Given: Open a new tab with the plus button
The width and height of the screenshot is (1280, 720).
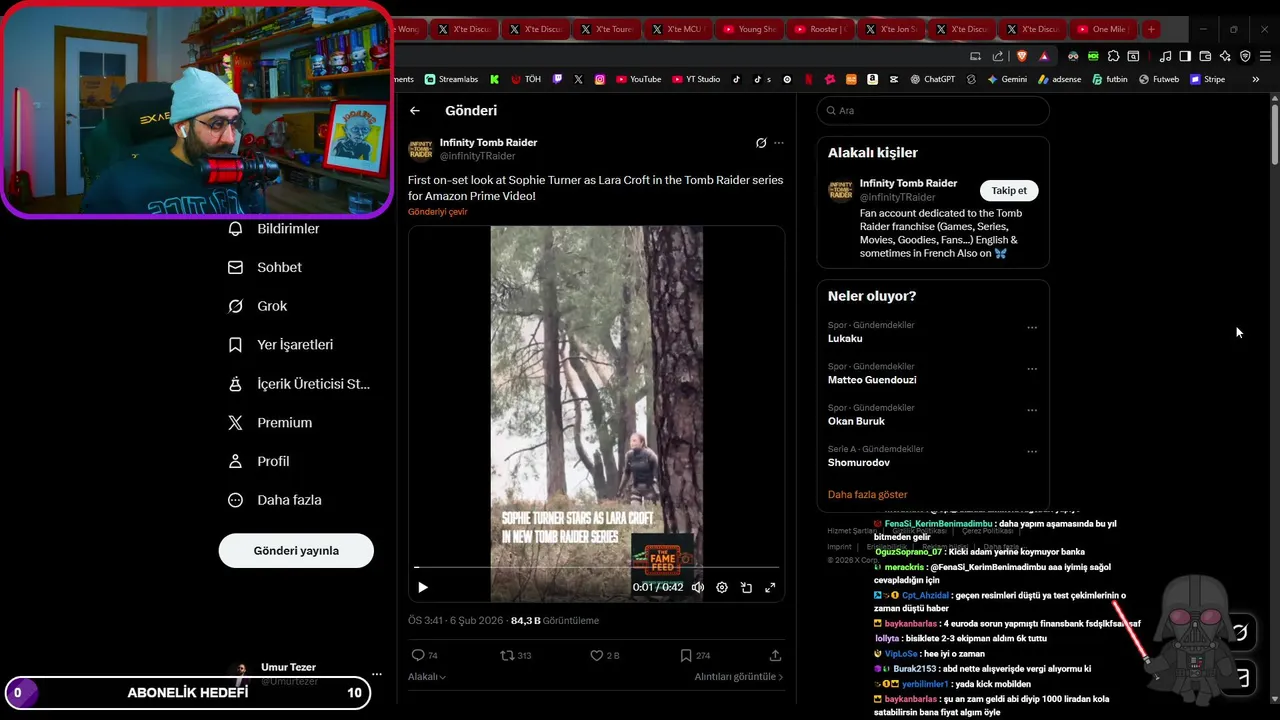Looking at the screenshot, I should point(1151,29).
